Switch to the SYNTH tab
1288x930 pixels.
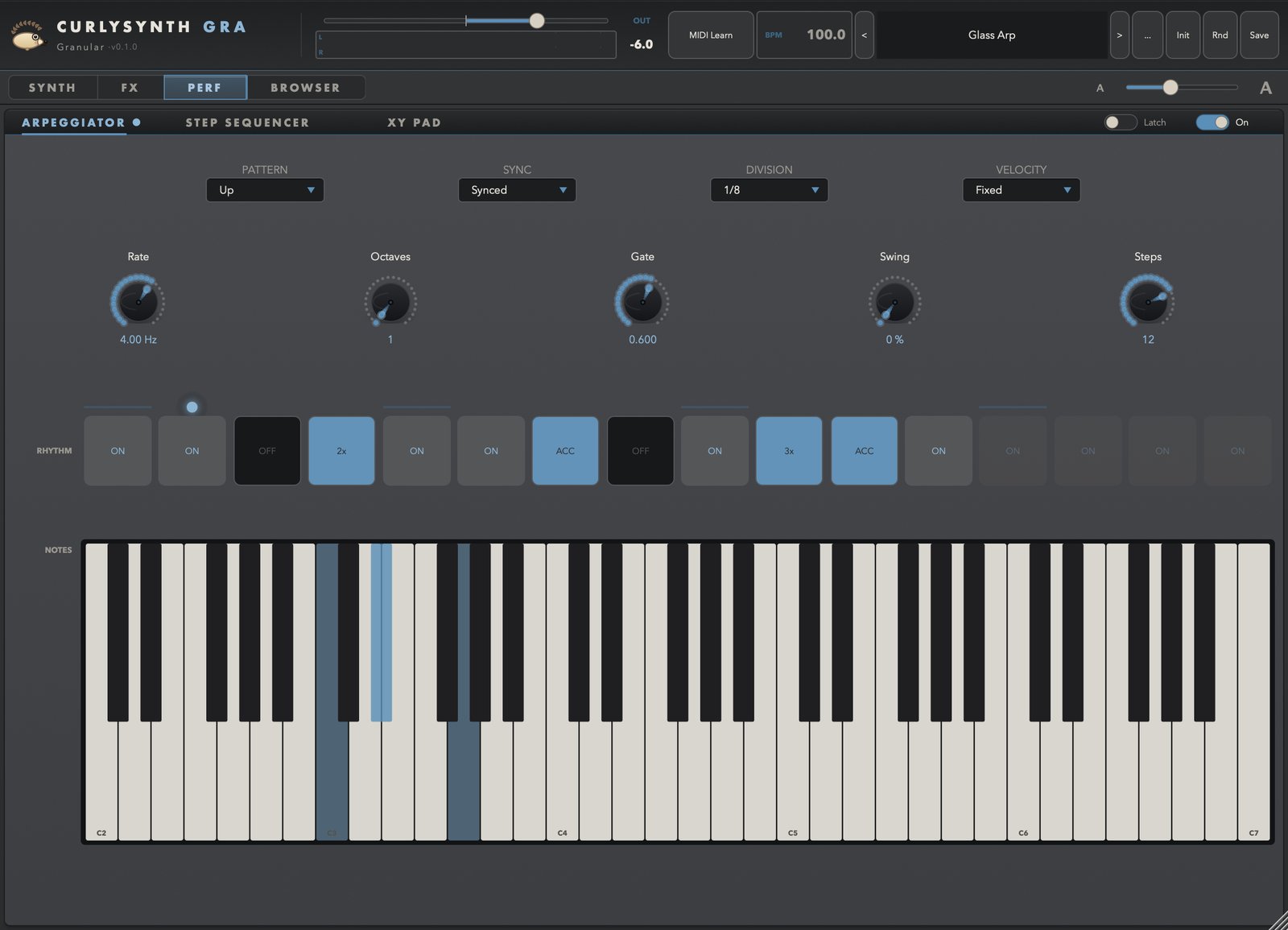click(x=52, y=88)
